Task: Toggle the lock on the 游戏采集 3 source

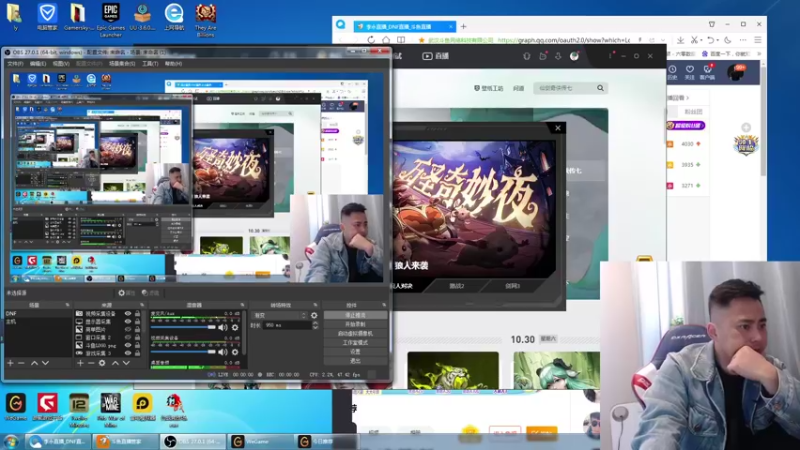Action: pyautogui.click(x=137, y=353)
